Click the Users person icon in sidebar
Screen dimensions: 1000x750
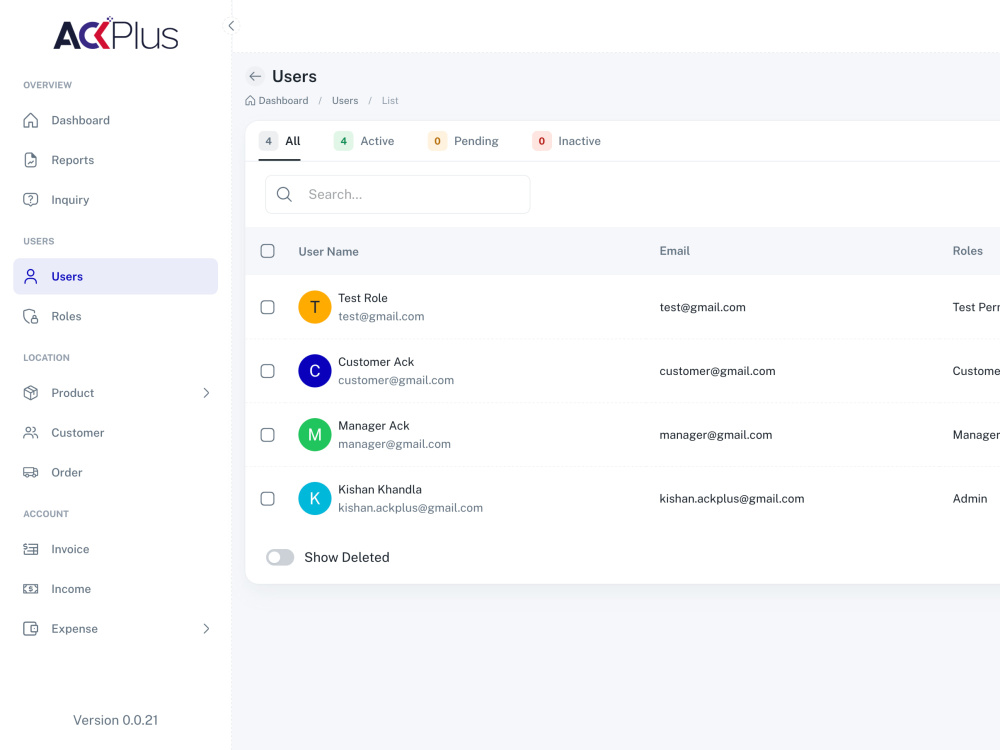[x=31, y=276]
